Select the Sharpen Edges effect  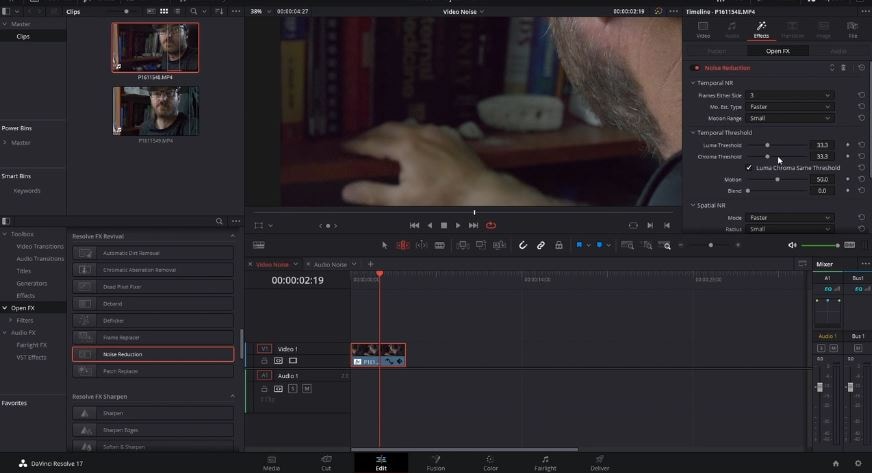pyautogui.click(x=153, y=430)
